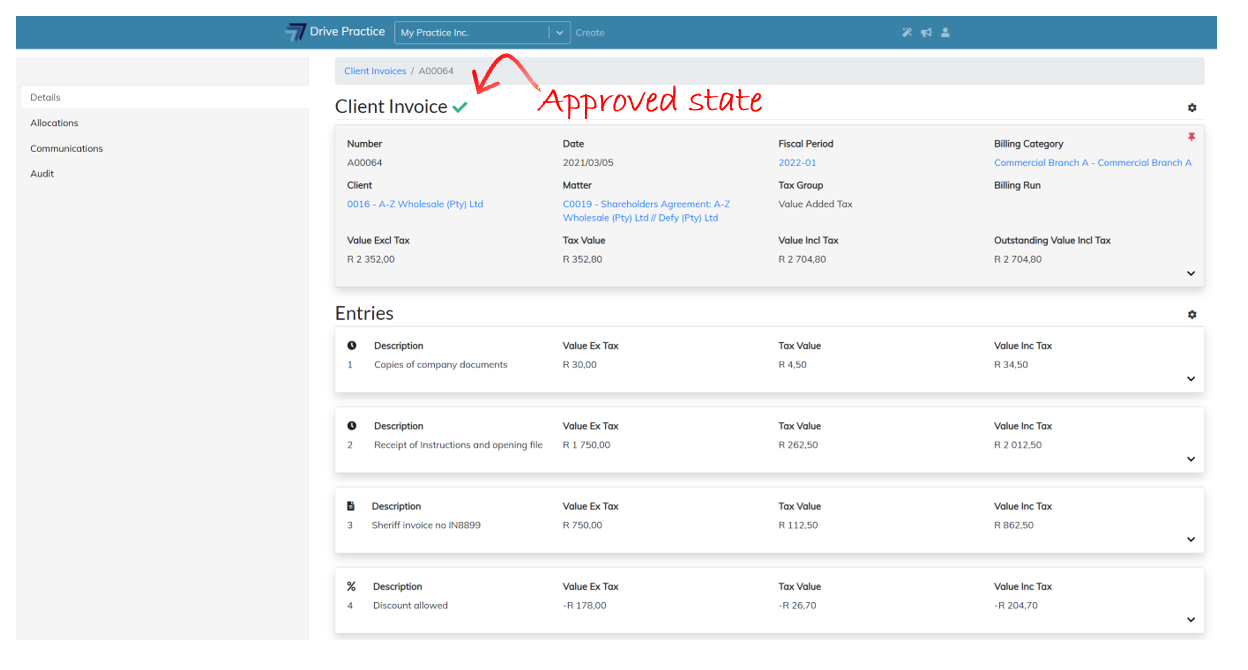Open Client Invoice settings gear
The image size is (1248, 670).
[x=1191, y=108]
